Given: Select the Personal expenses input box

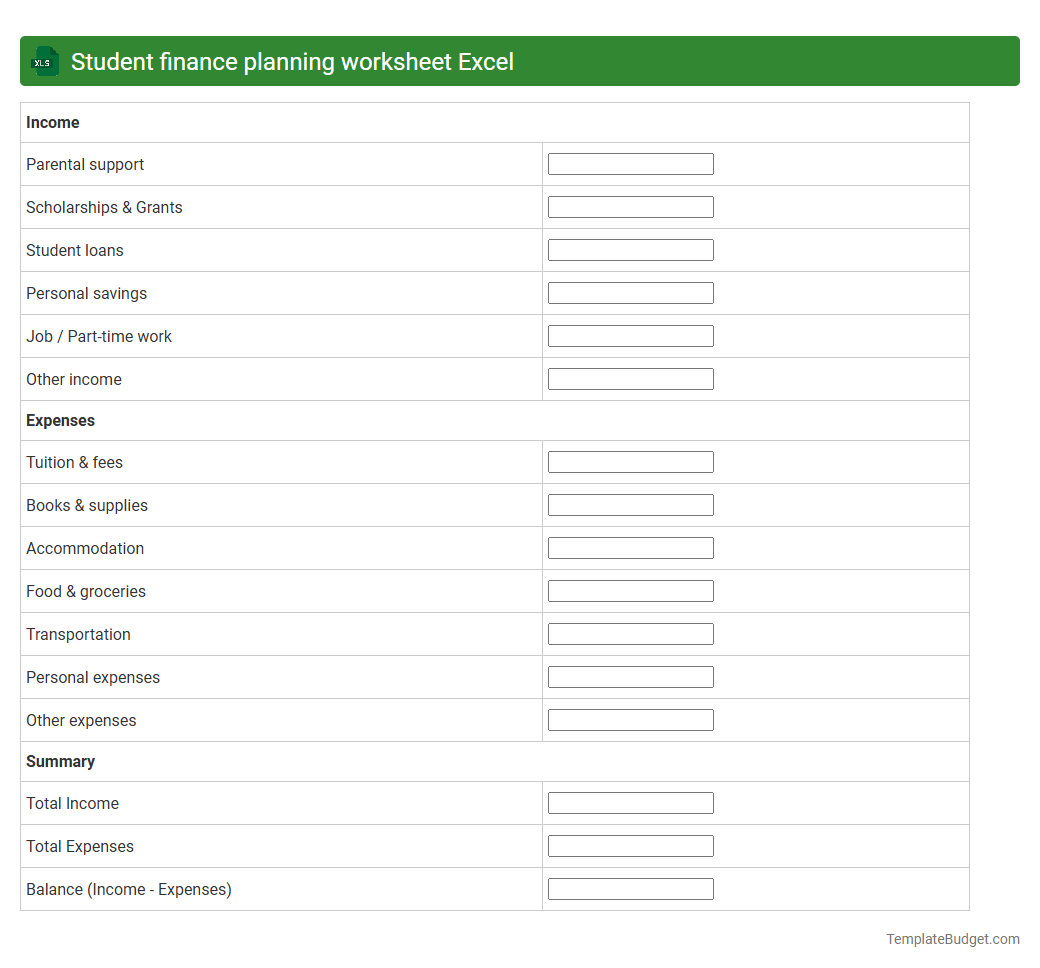Looking at the screenshot, I should click(x=630, y=676).
